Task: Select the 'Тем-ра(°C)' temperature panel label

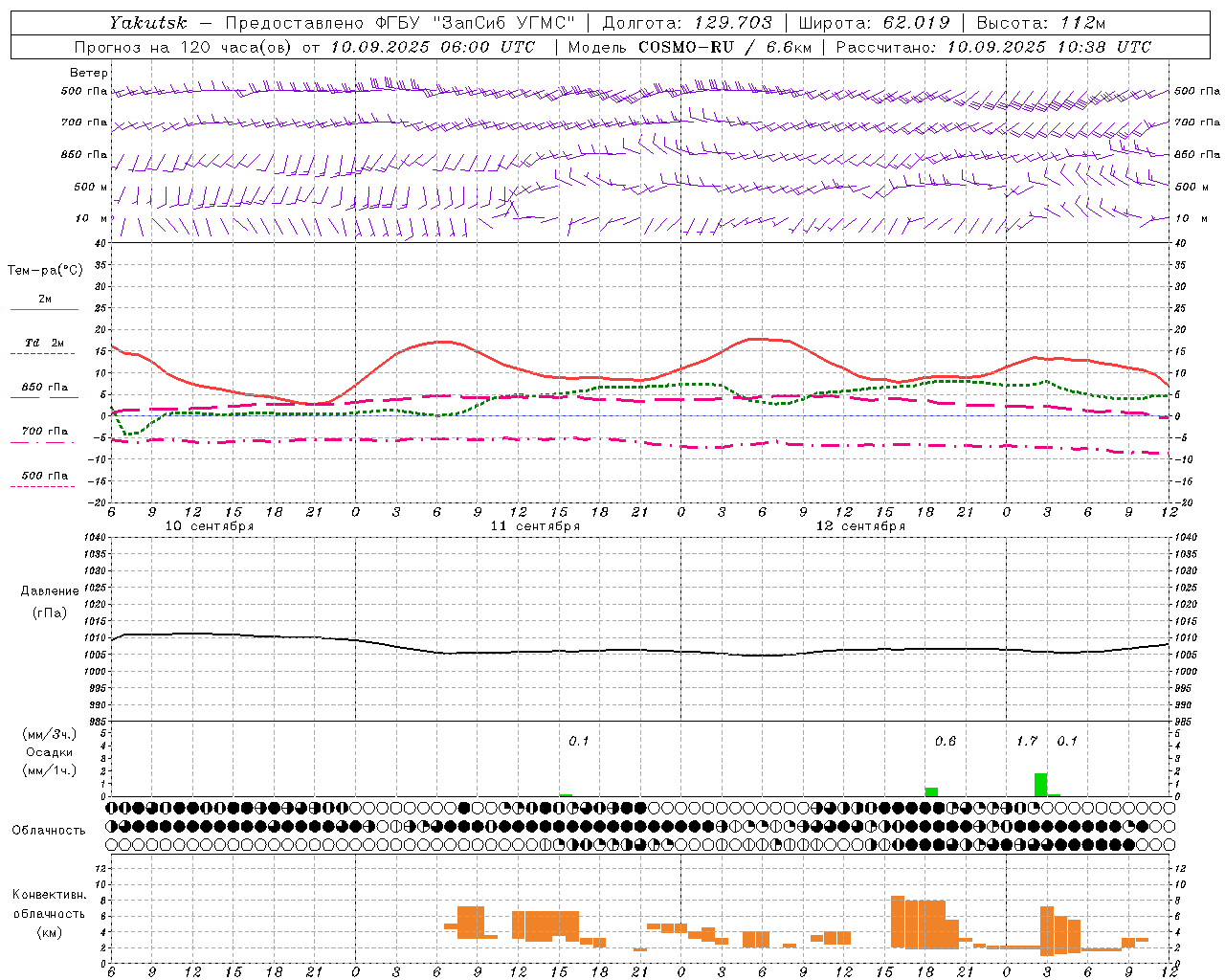Action: [45, 271]
